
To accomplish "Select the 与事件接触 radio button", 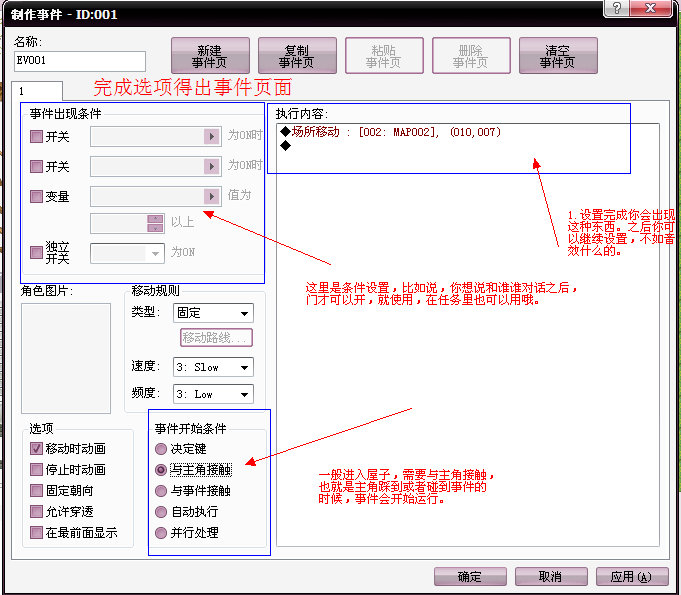I will [161, 491].
